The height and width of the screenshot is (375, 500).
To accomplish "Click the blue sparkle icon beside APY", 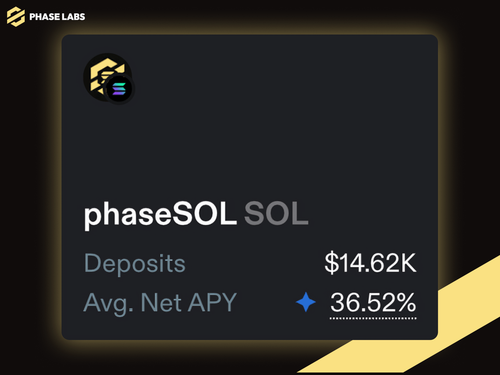I will 306,302.
